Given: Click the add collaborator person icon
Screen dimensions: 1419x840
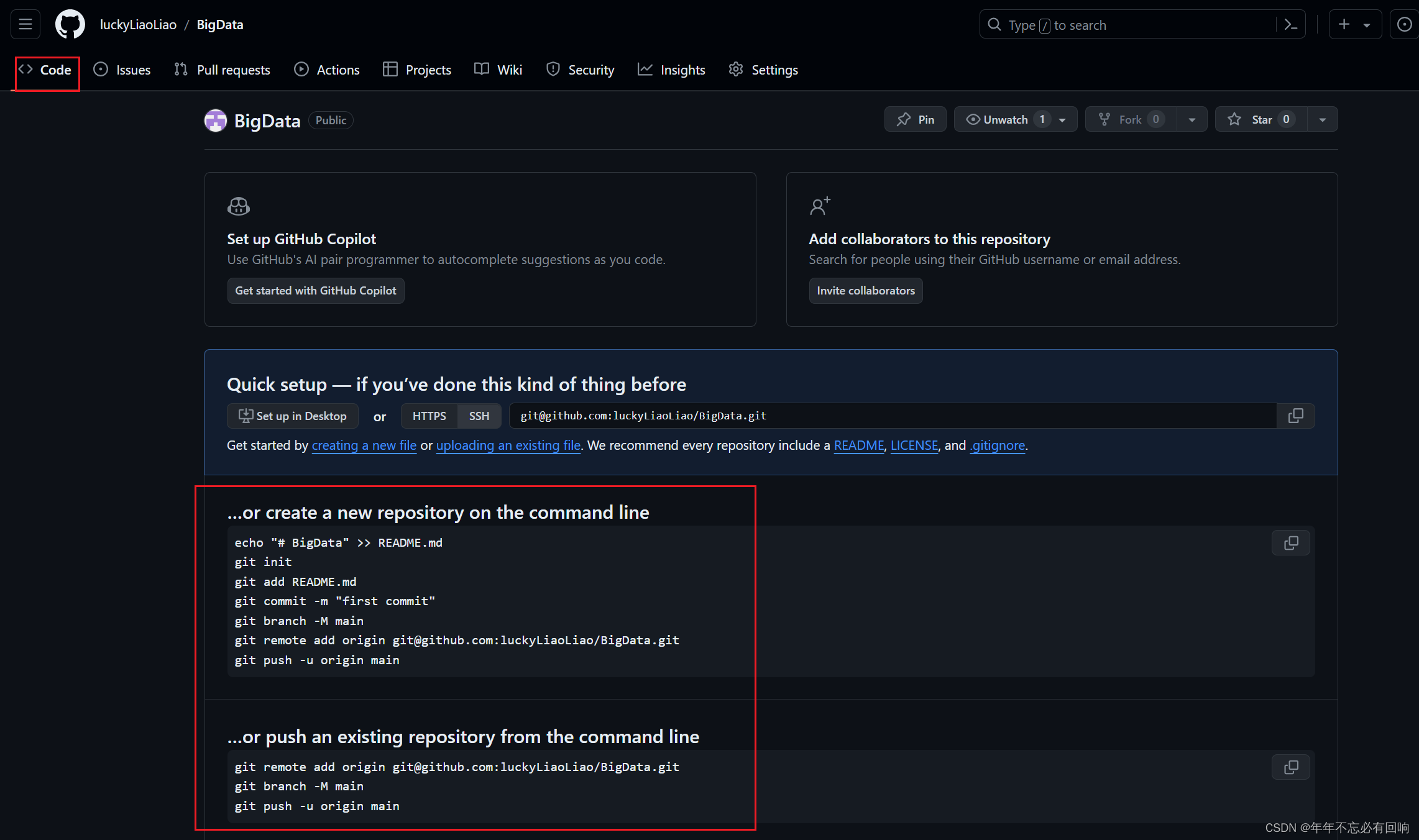Looking at the screenshot, I should (820, 206).
